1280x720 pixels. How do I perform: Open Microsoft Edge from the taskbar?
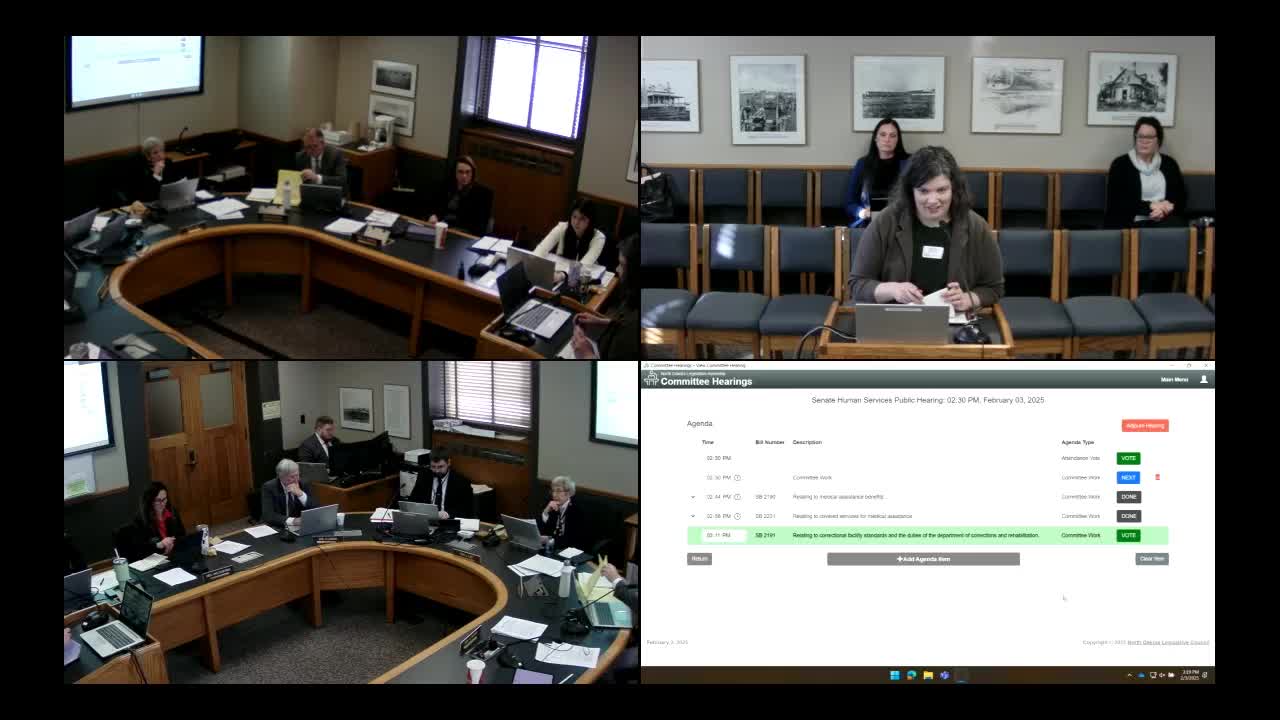point(911,675)
